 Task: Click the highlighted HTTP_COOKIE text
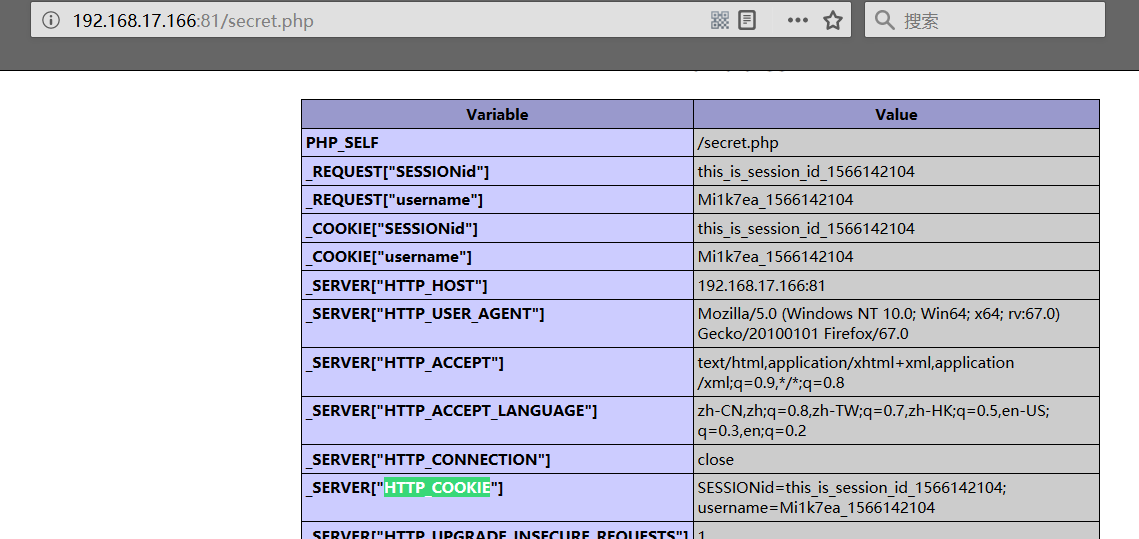coord(437,488)
